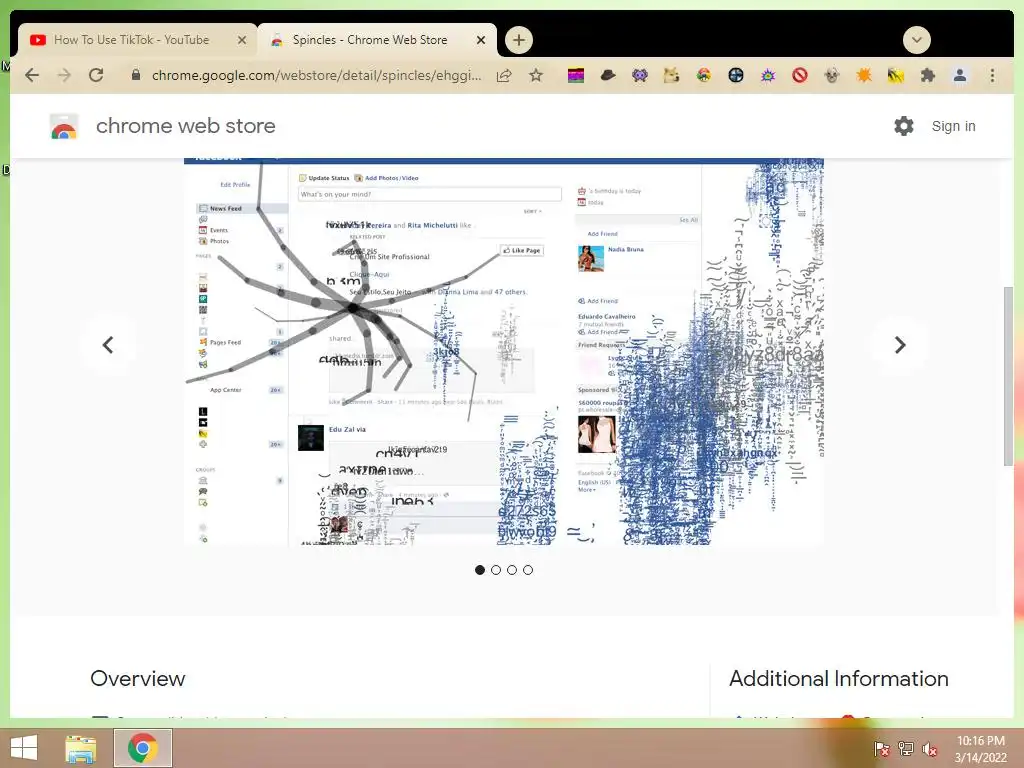
Task: Open the taskbar clock showing 10:16 PM
Action: coord(980,749)
